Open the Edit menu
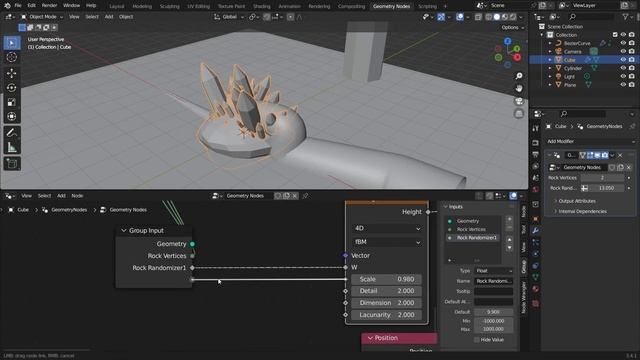 click(31, 6)
